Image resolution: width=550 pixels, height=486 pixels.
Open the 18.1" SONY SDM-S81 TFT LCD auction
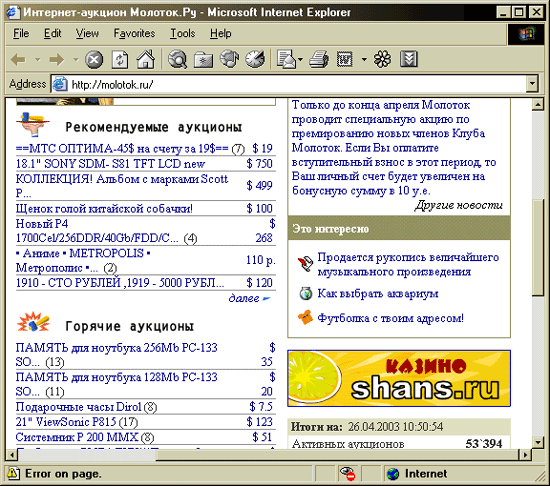(110, 164)
